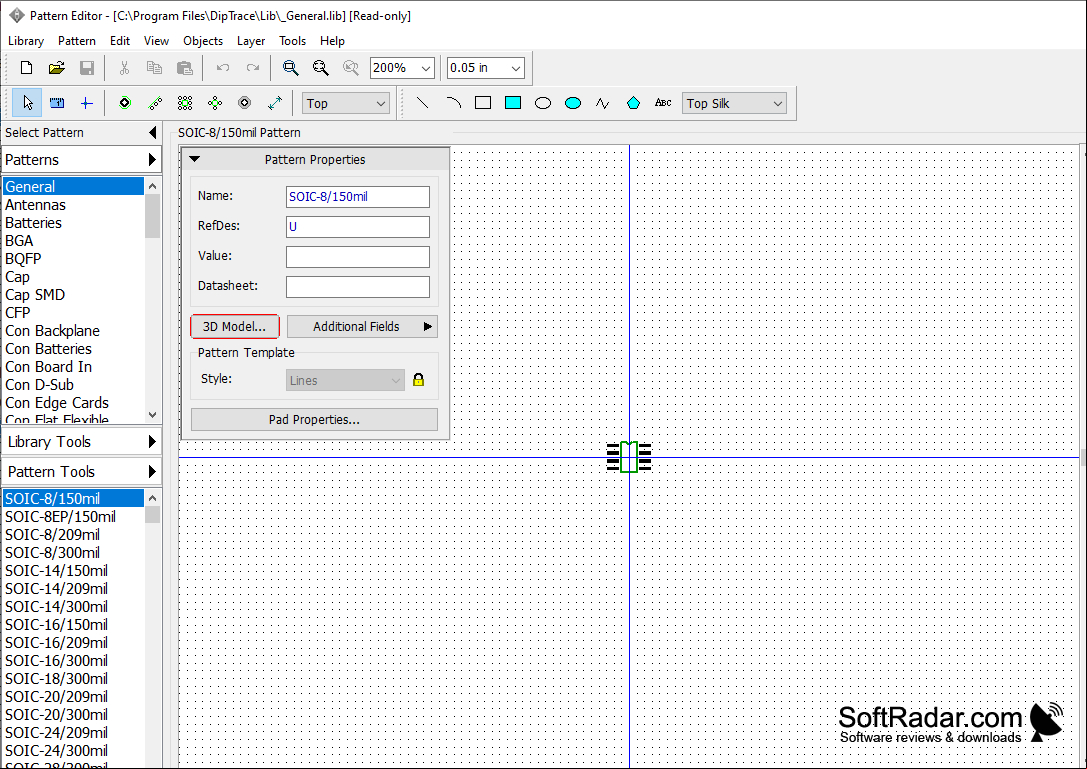Select the dimension arrow tool
The height and width of the screenshot is (769, 1087).
tap(275, 103)
